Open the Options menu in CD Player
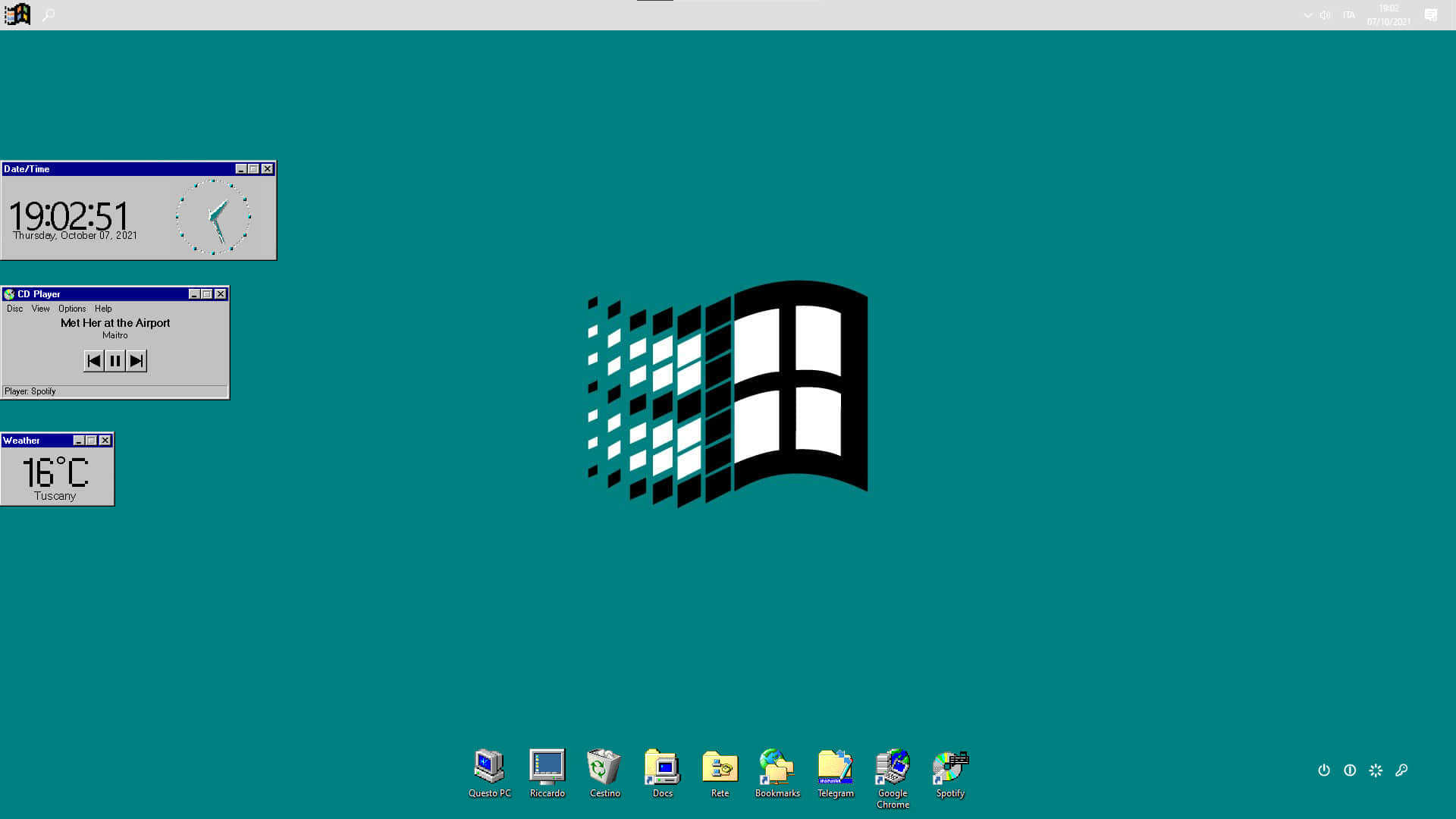This screenshot has width=1456, height=819. (72, 309)
